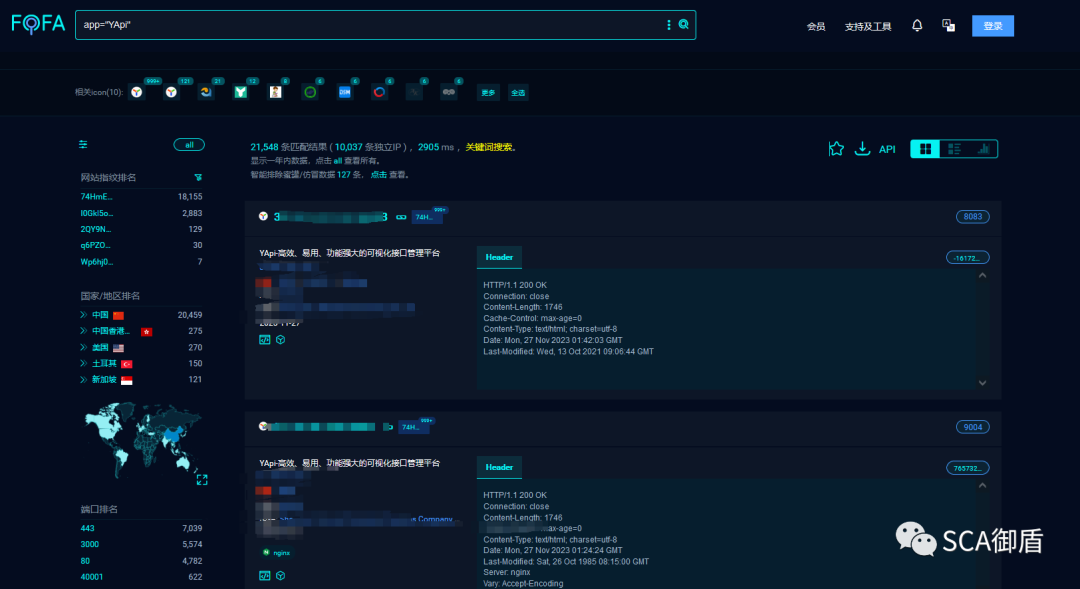
Task: Bookmark this query with the star icon
Action: tap(836, 149)
